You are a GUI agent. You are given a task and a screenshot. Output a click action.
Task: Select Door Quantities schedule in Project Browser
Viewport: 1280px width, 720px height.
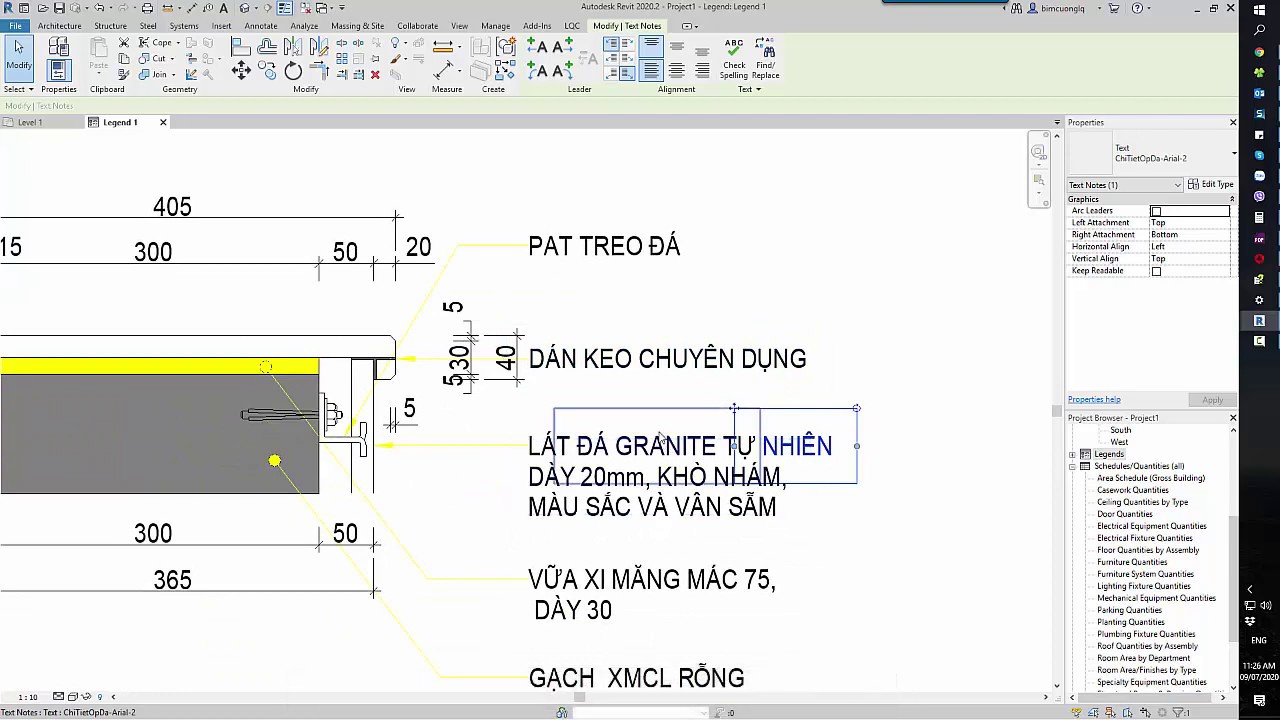[1124, 514]
